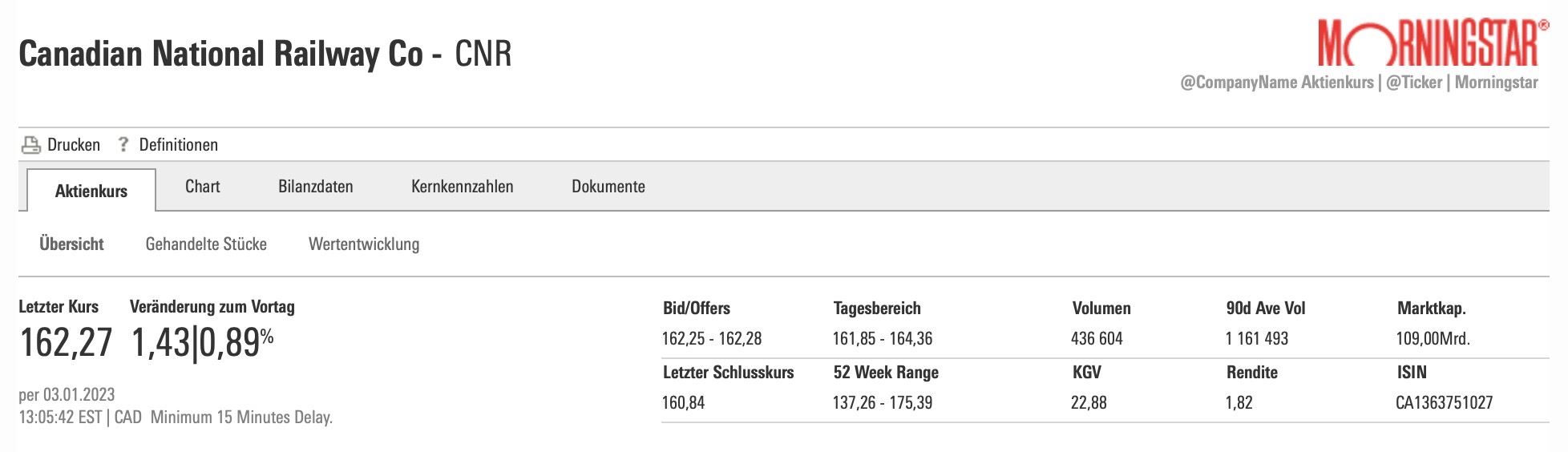Click the Bid/Offers value 162,25 - 162,28

(711, 339)
